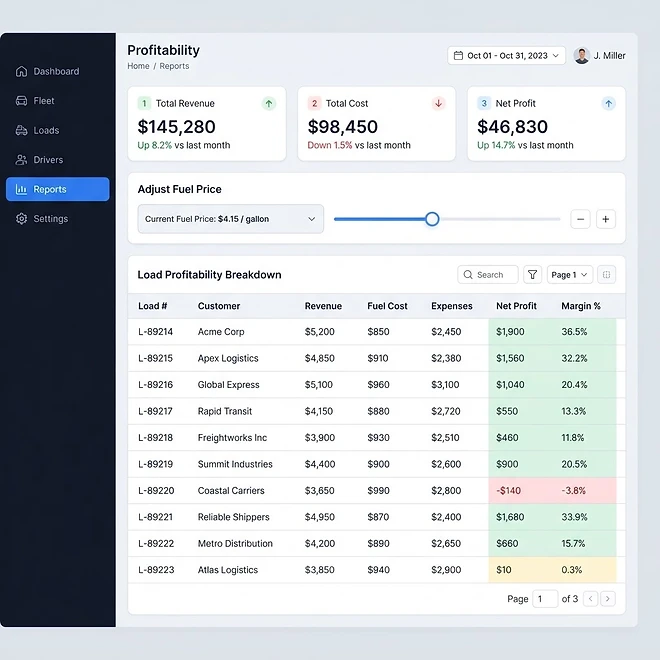Click the Loads delivery icon
Screen dimensions: 660x660
(x=21, y=130)
